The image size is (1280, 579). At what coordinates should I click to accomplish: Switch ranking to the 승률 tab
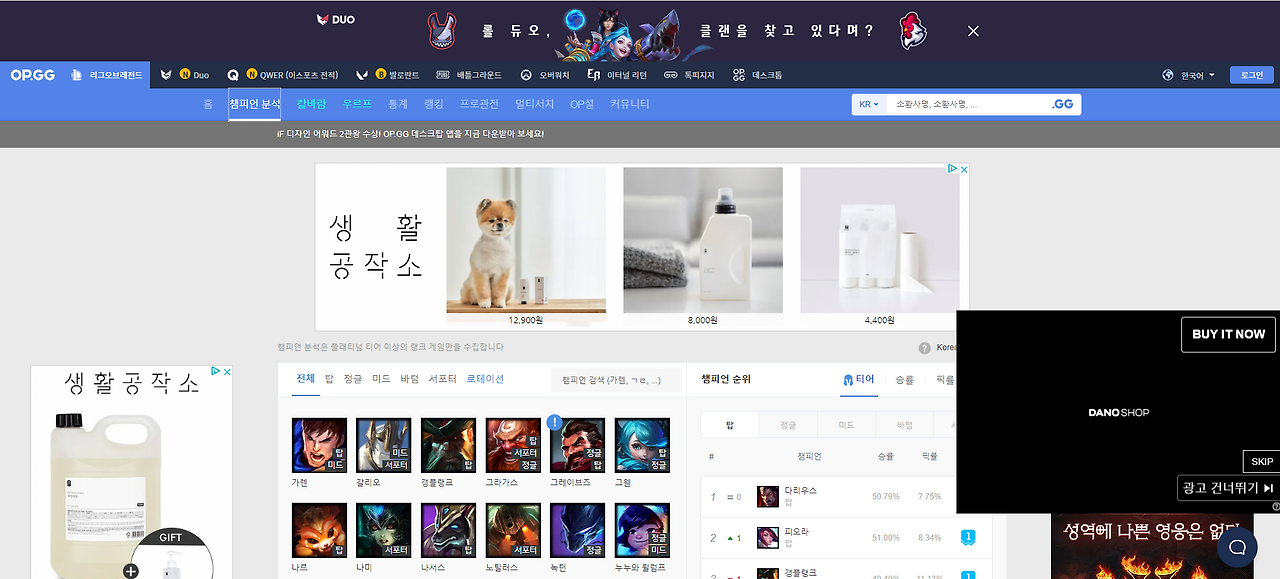[x=904, y=380]
